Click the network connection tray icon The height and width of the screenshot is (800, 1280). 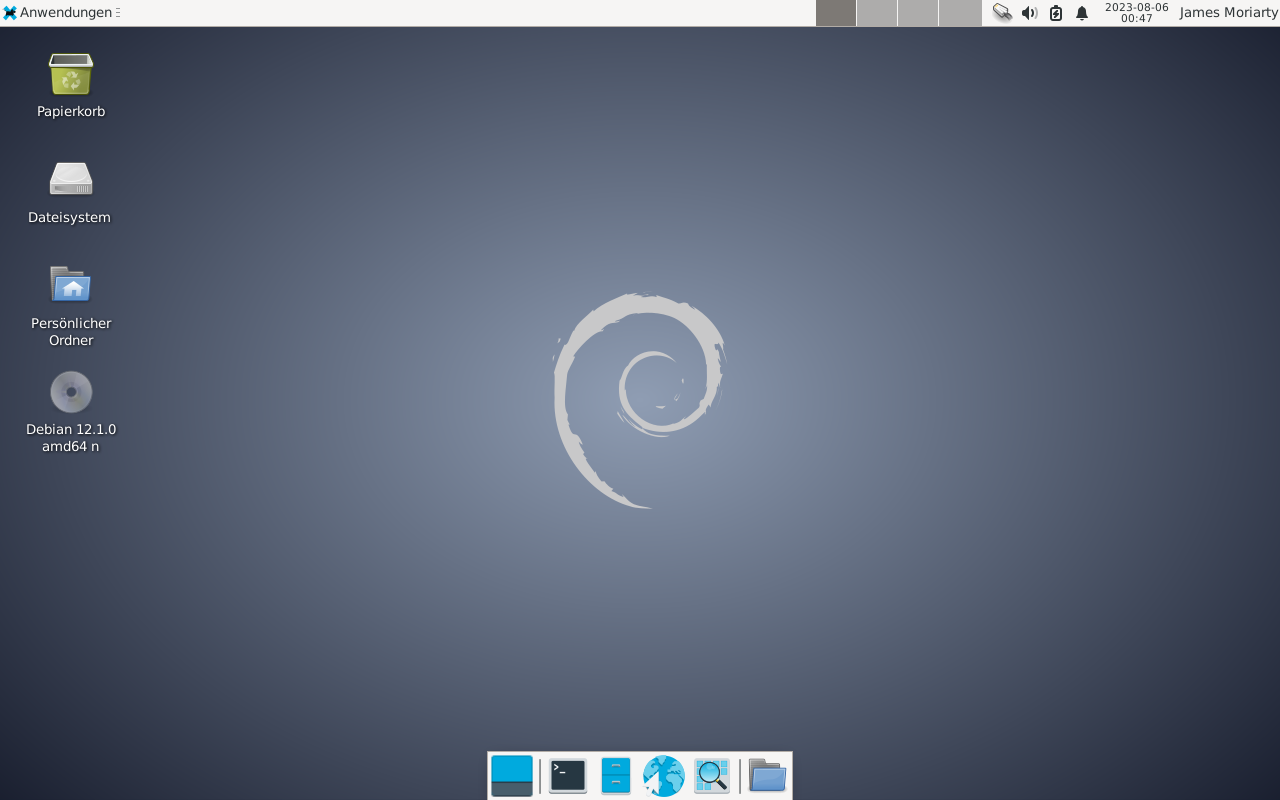[x=1002, y=13]
